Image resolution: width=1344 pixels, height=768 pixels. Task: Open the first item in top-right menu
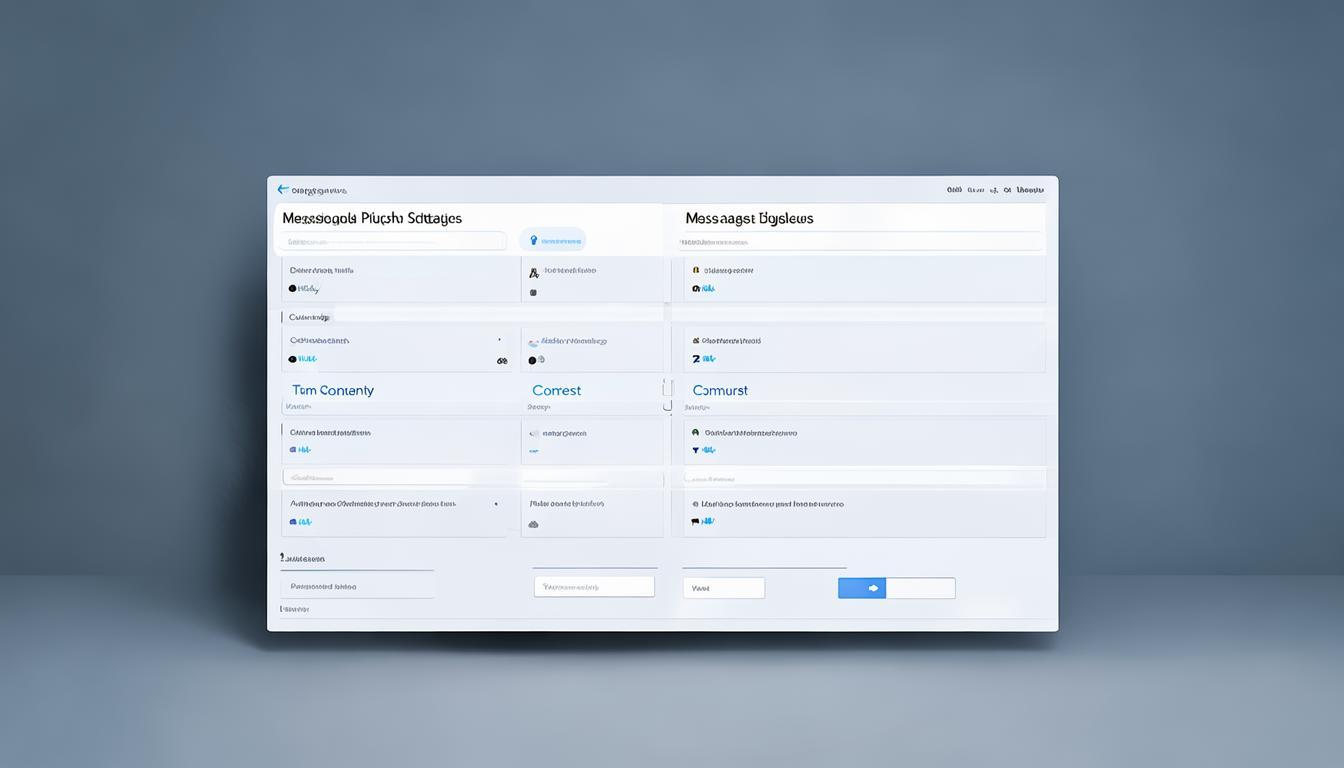[x=954, y=189]
